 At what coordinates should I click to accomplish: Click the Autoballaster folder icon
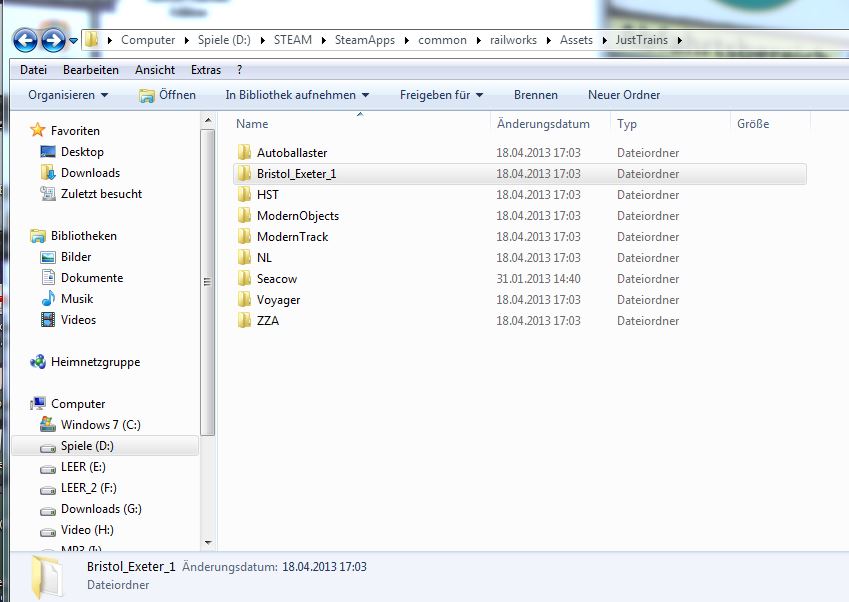244,152
